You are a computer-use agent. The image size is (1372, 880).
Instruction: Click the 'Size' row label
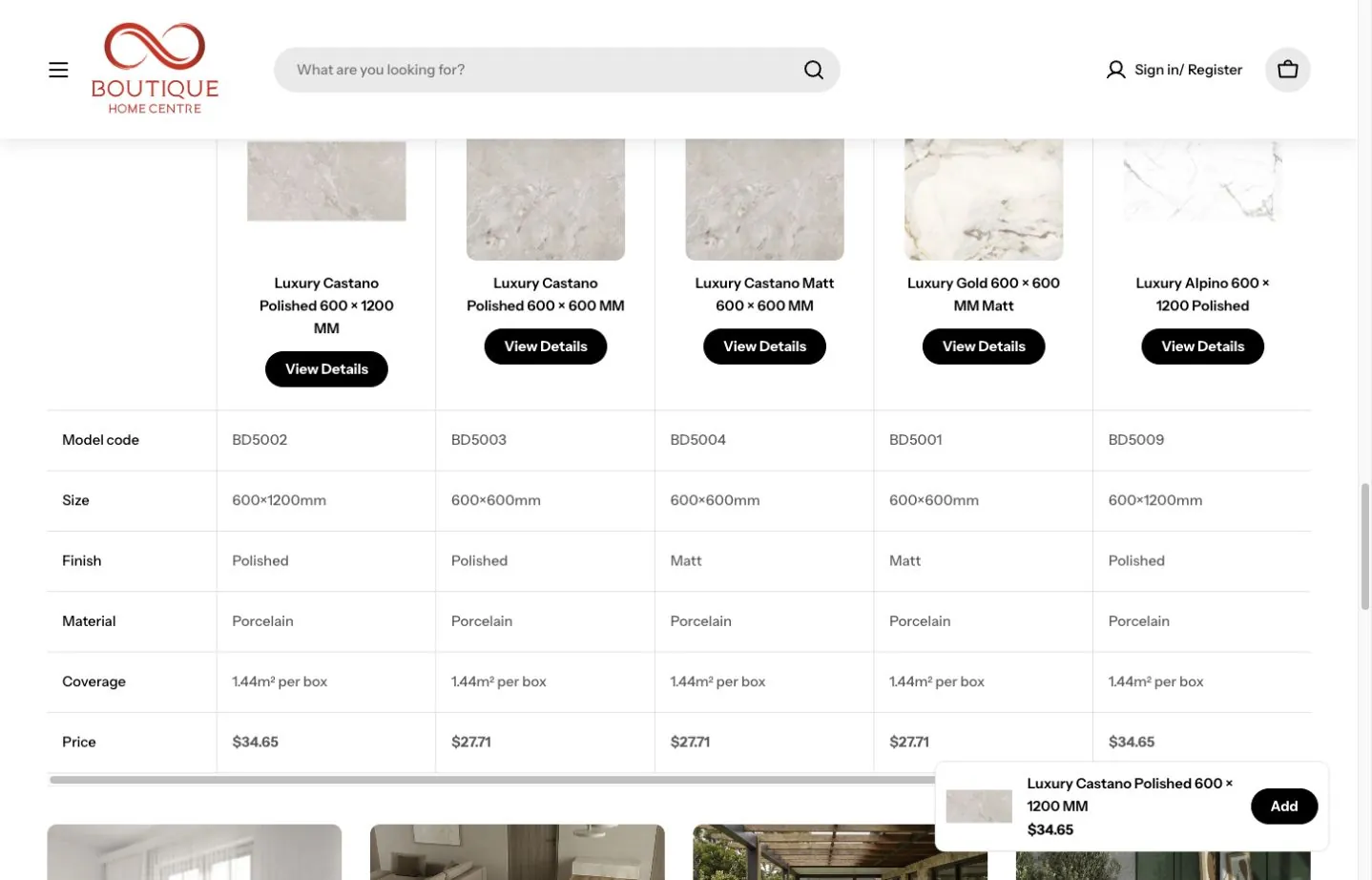[75, 500]
